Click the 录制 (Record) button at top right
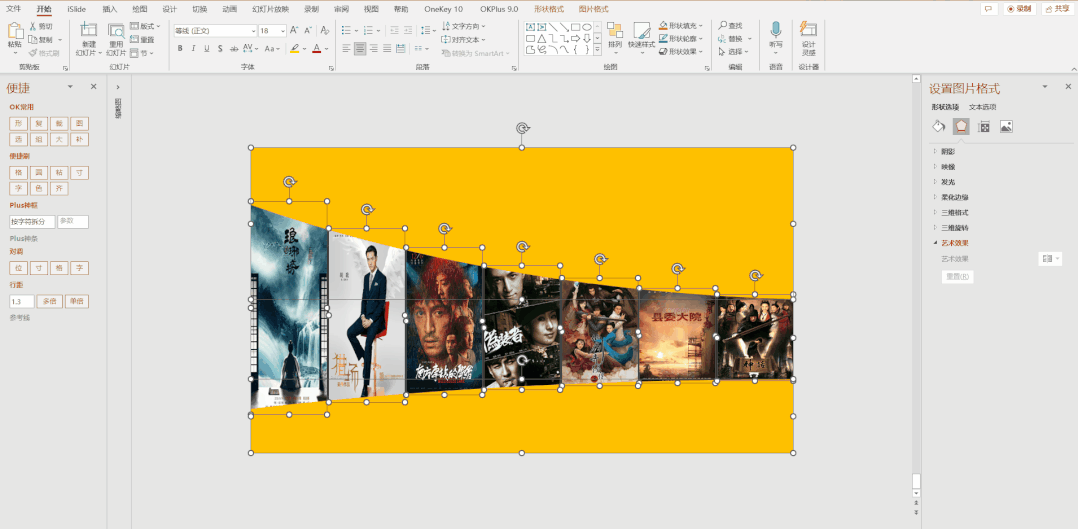The width and height of the screenshot is (1078, 529). coord(1020,9)
